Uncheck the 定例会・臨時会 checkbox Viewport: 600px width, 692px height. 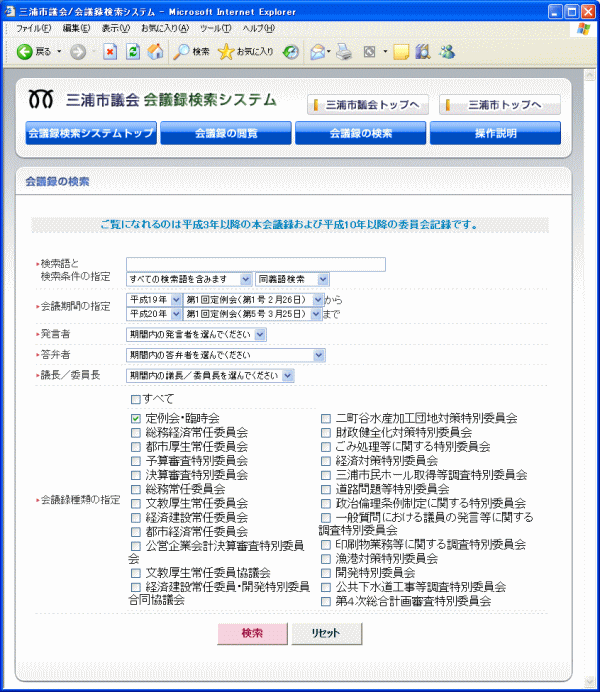[x=135, y=418]
